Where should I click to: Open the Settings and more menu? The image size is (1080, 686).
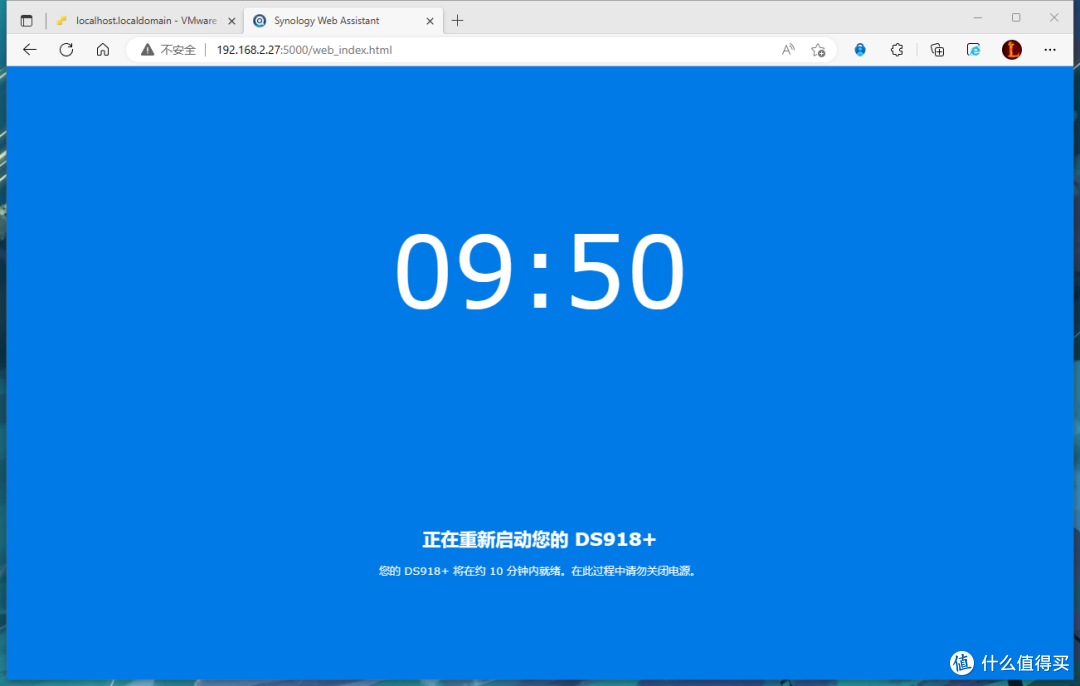point(1050,49)
